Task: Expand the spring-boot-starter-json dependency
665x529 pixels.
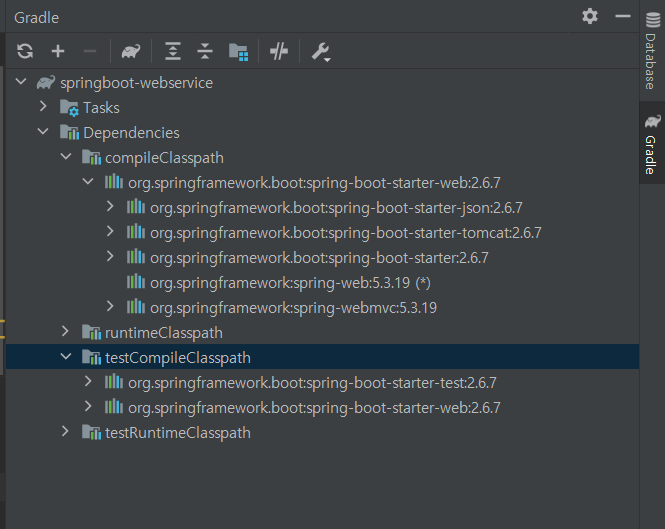Action: [110, 206]
